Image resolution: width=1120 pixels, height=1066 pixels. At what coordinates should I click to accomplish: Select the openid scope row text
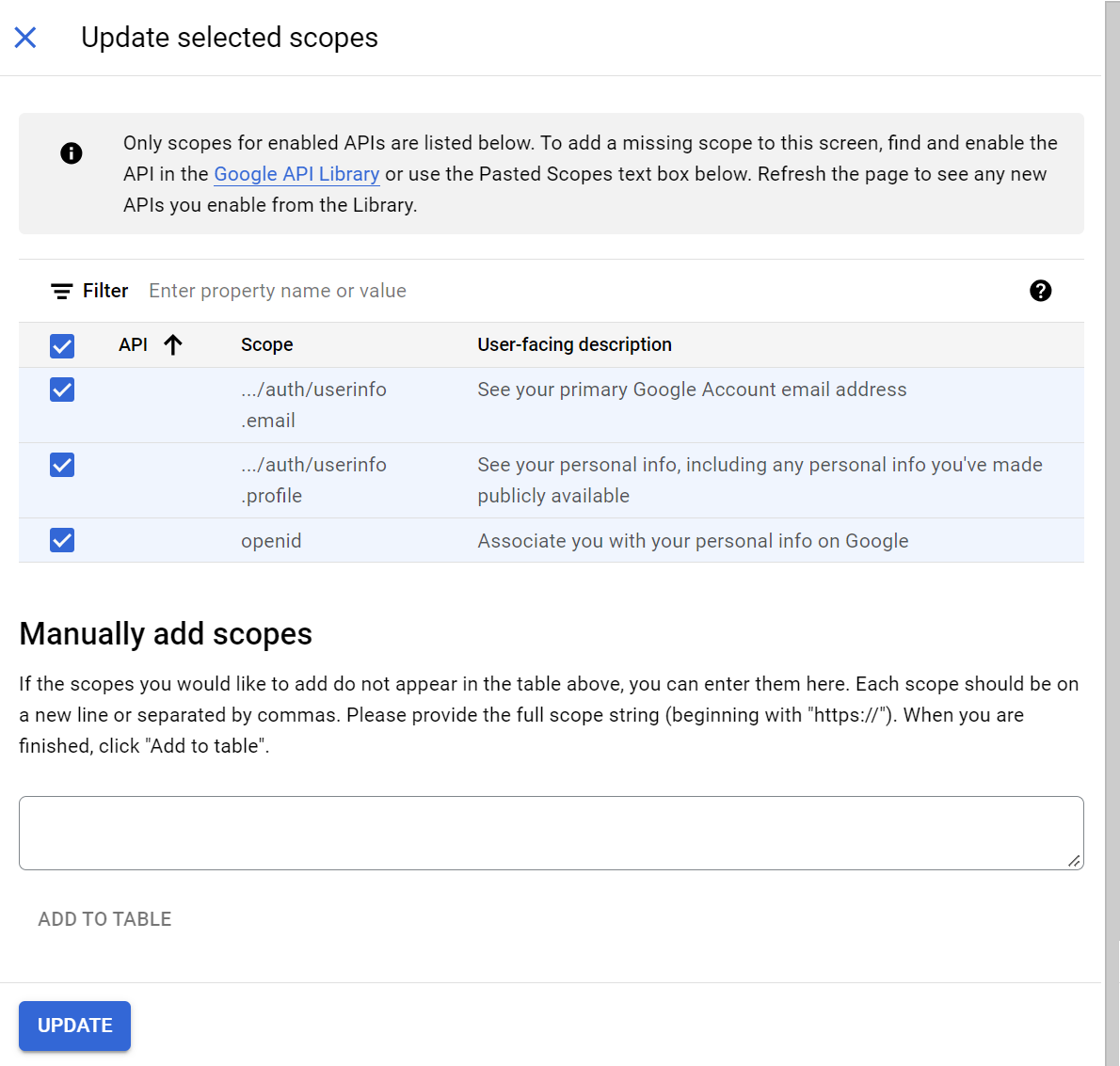pos(271,541)
